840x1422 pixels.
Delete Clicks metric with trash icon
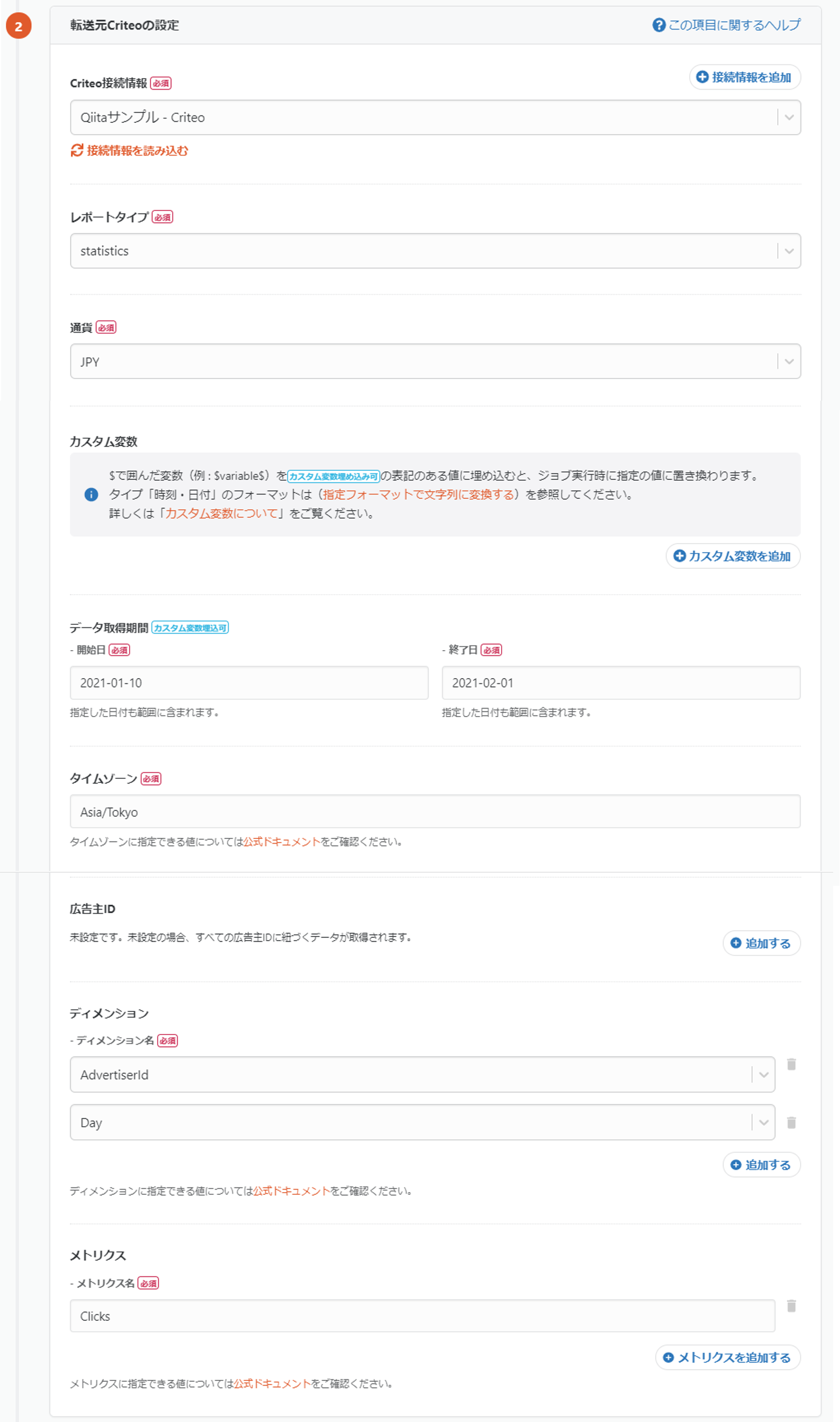792,1306
